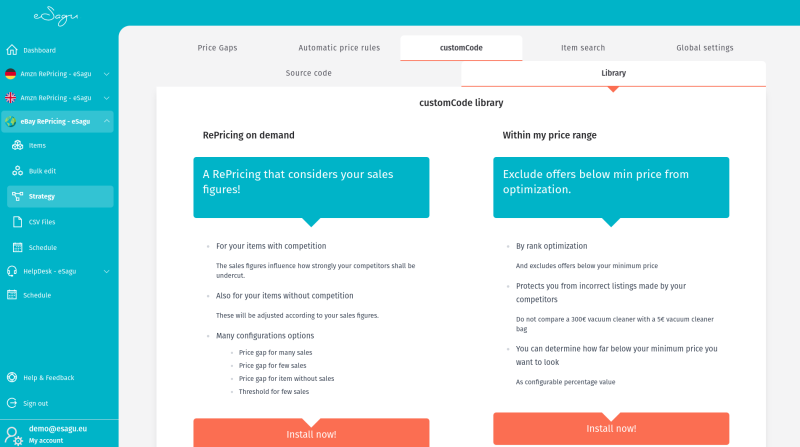This screenshot has width=800, height=447.
Task: Open Bulk edit via its icon
Action: tap(17, 171)
